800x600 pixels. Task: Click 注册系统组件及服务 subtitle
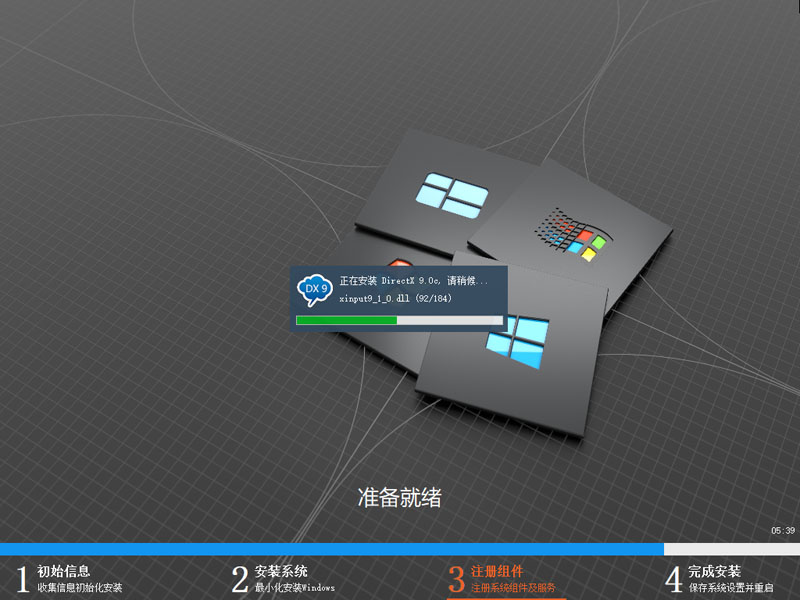click(x=513, y=588)
